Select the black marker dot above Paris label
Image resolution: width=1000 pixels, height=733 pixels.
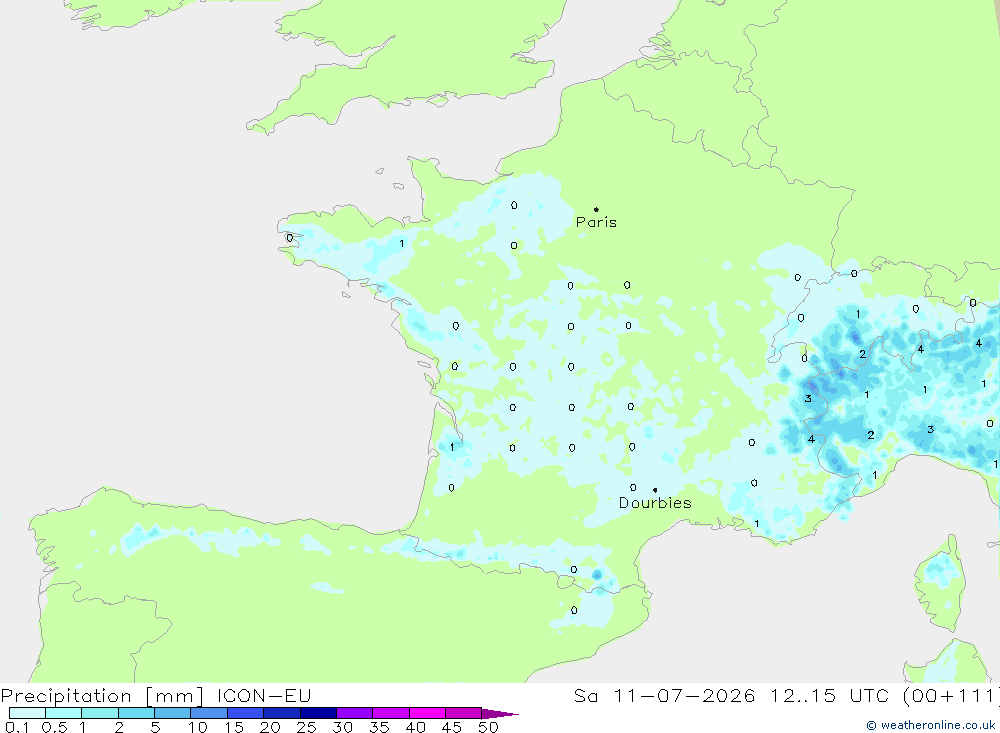coord(596,209)
